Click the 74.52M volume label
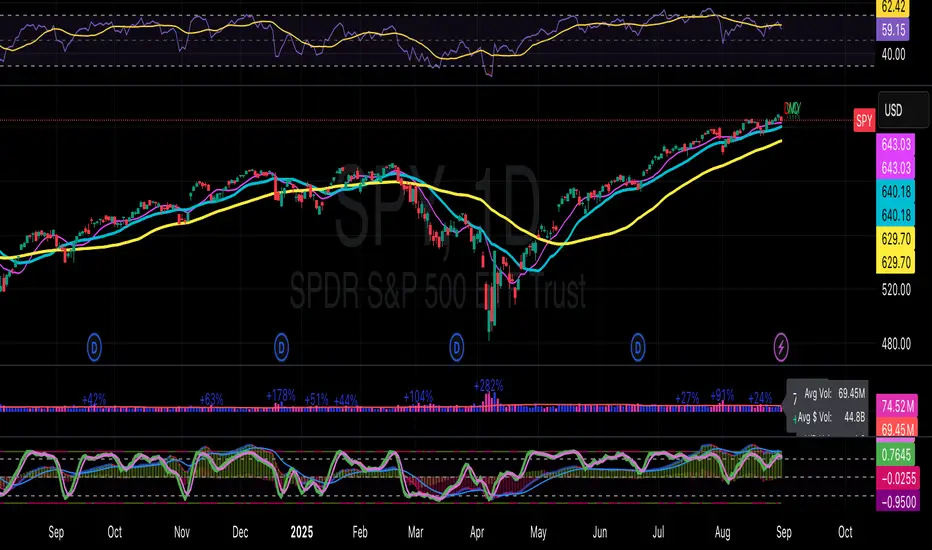Screen dimensions: 932x550 pyautogui.click(x=897, y=407)
